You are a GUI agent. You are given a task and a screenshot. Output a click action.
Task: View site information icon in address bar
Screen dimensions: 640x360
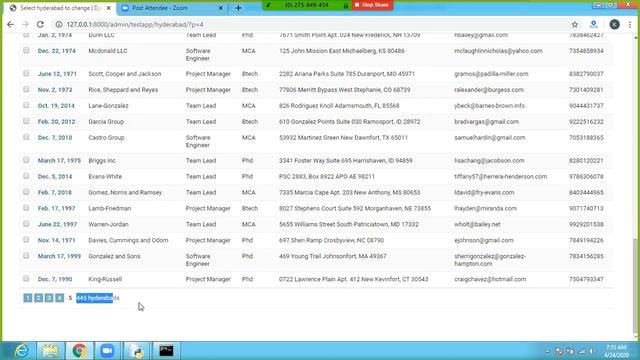coord(59,24)
